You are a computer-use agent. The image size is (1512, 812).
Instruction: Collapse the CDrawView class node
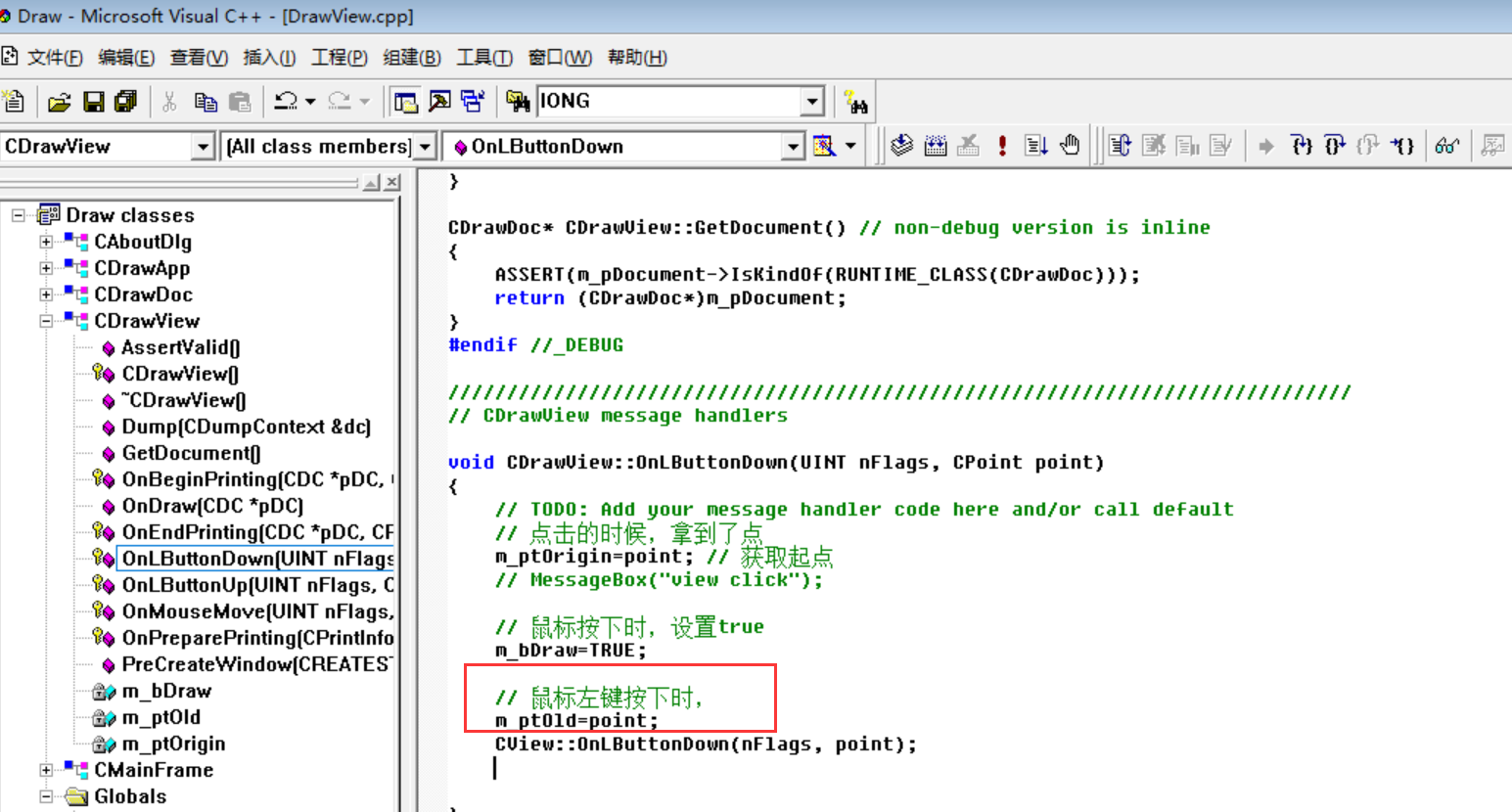click(x=46, y=321)
